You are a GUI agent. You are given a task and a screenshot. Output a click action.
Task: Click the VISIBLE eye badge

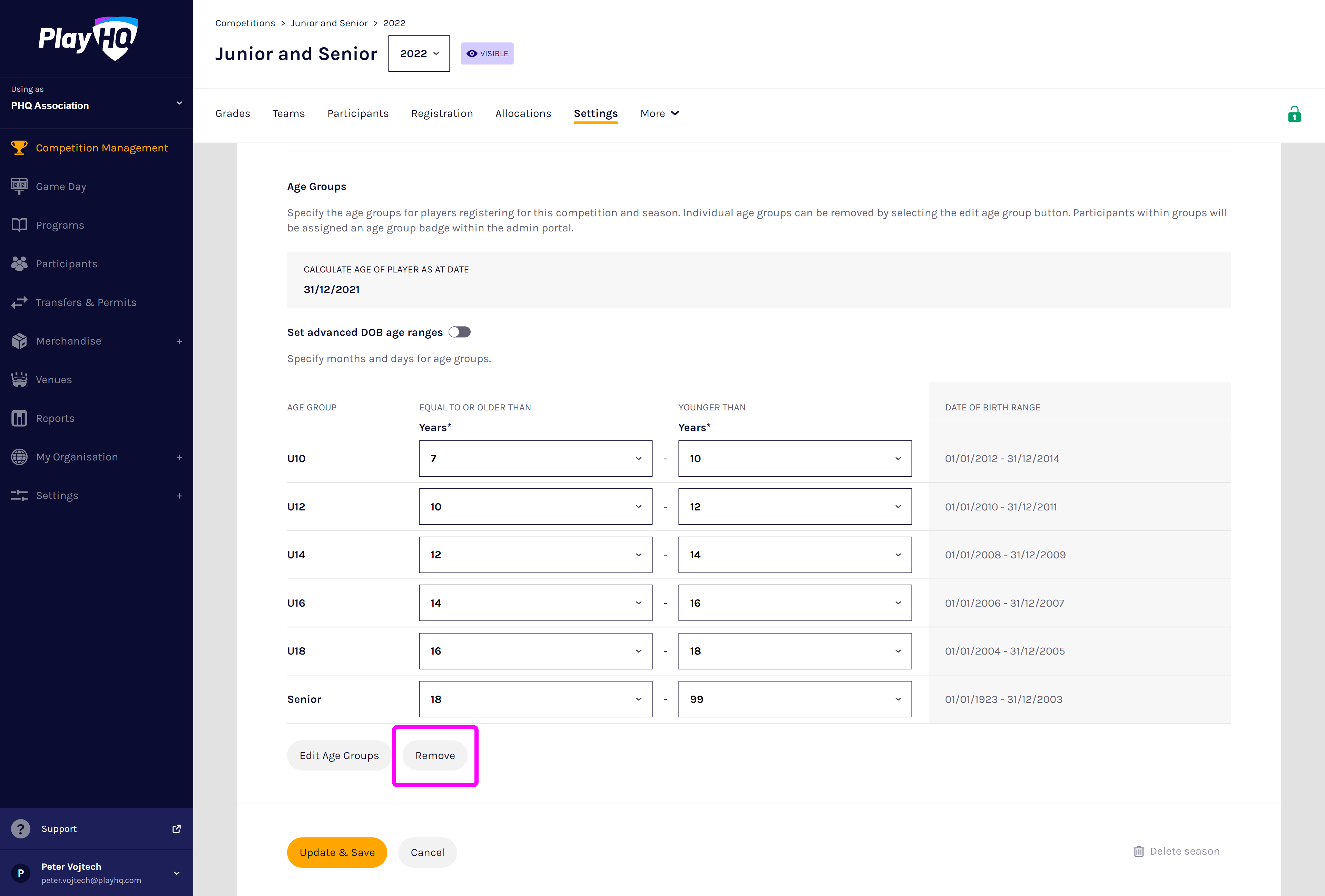click(x=487, y=53)
